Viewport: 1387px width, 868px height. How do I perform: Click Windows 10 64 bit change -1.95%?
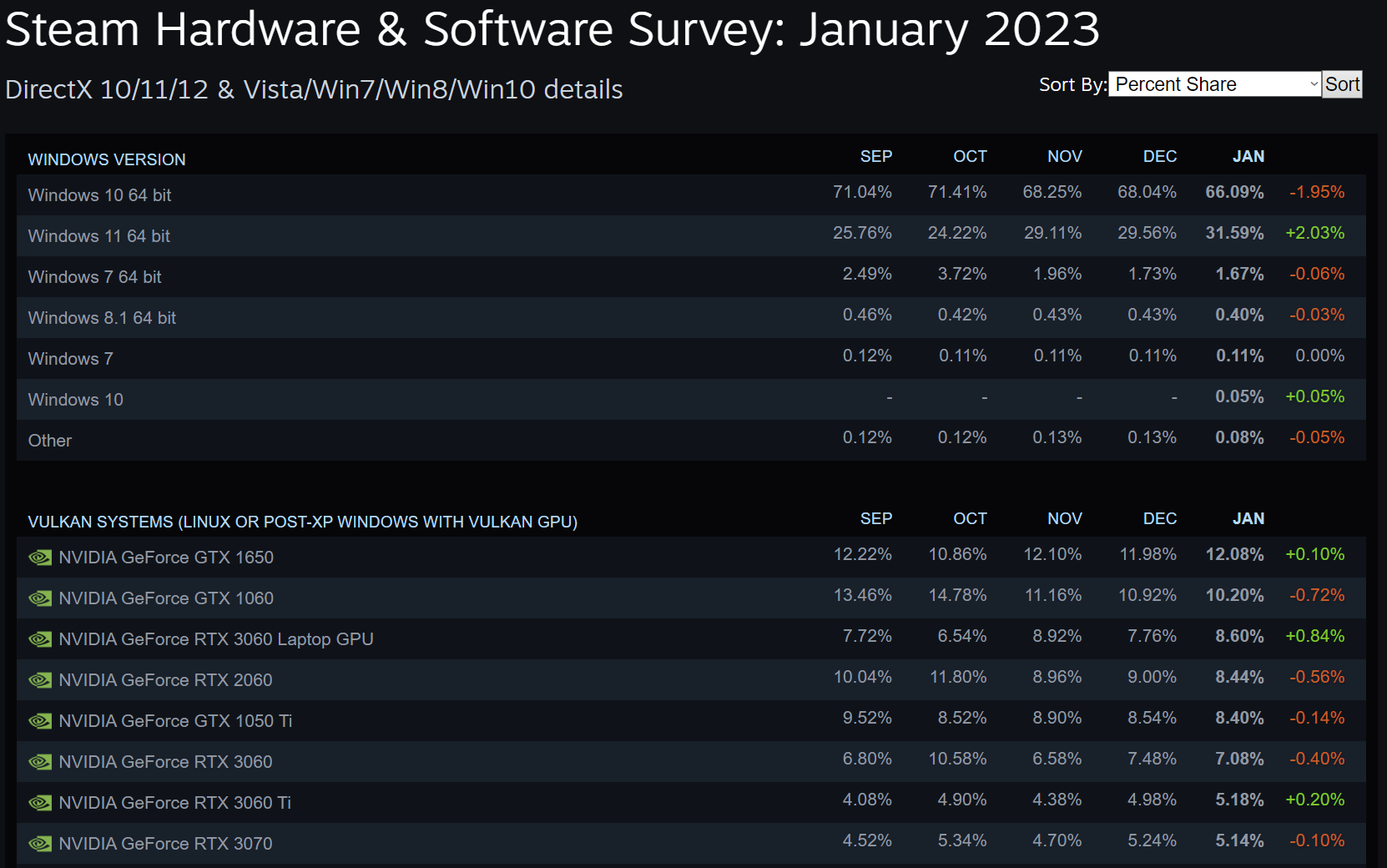coord(1317,192)
